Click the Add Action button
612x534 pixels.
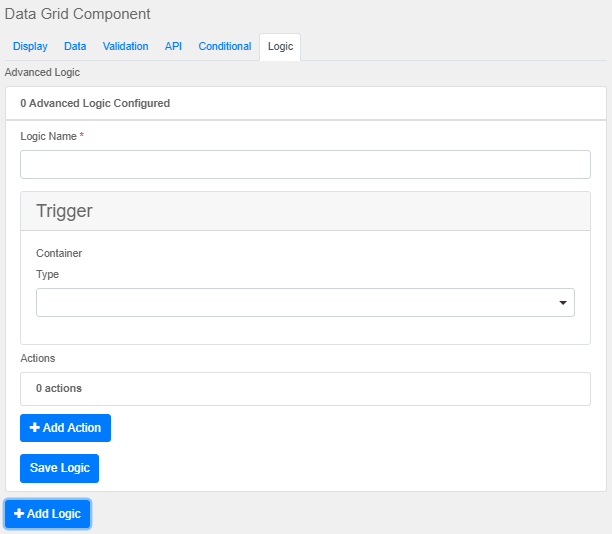click(65, 428)
